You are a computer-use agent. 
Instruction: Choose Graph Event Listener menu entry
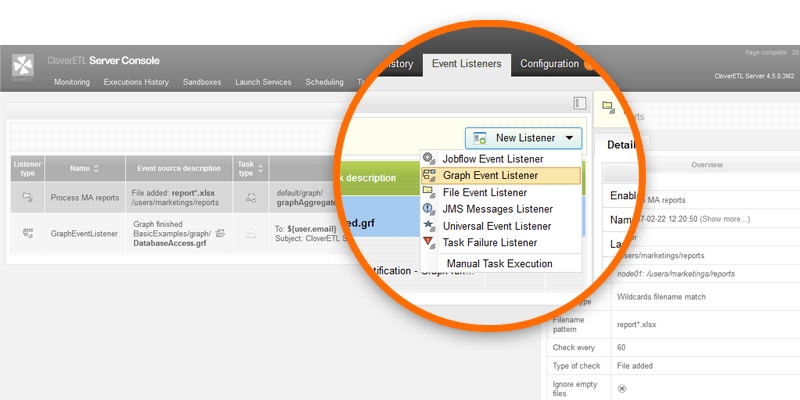501,176
